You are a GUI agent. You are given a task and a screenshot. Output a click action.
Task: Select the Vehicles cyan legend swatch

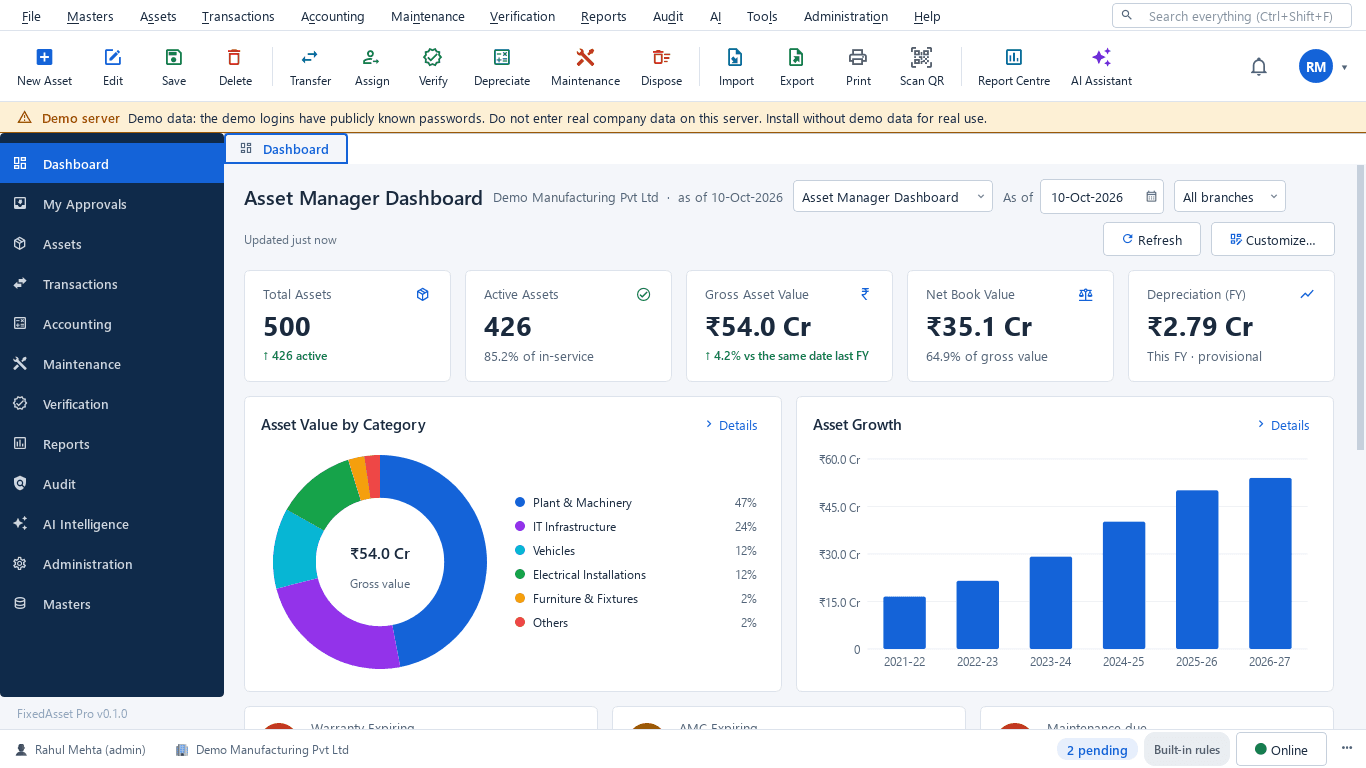pos(520,550)
